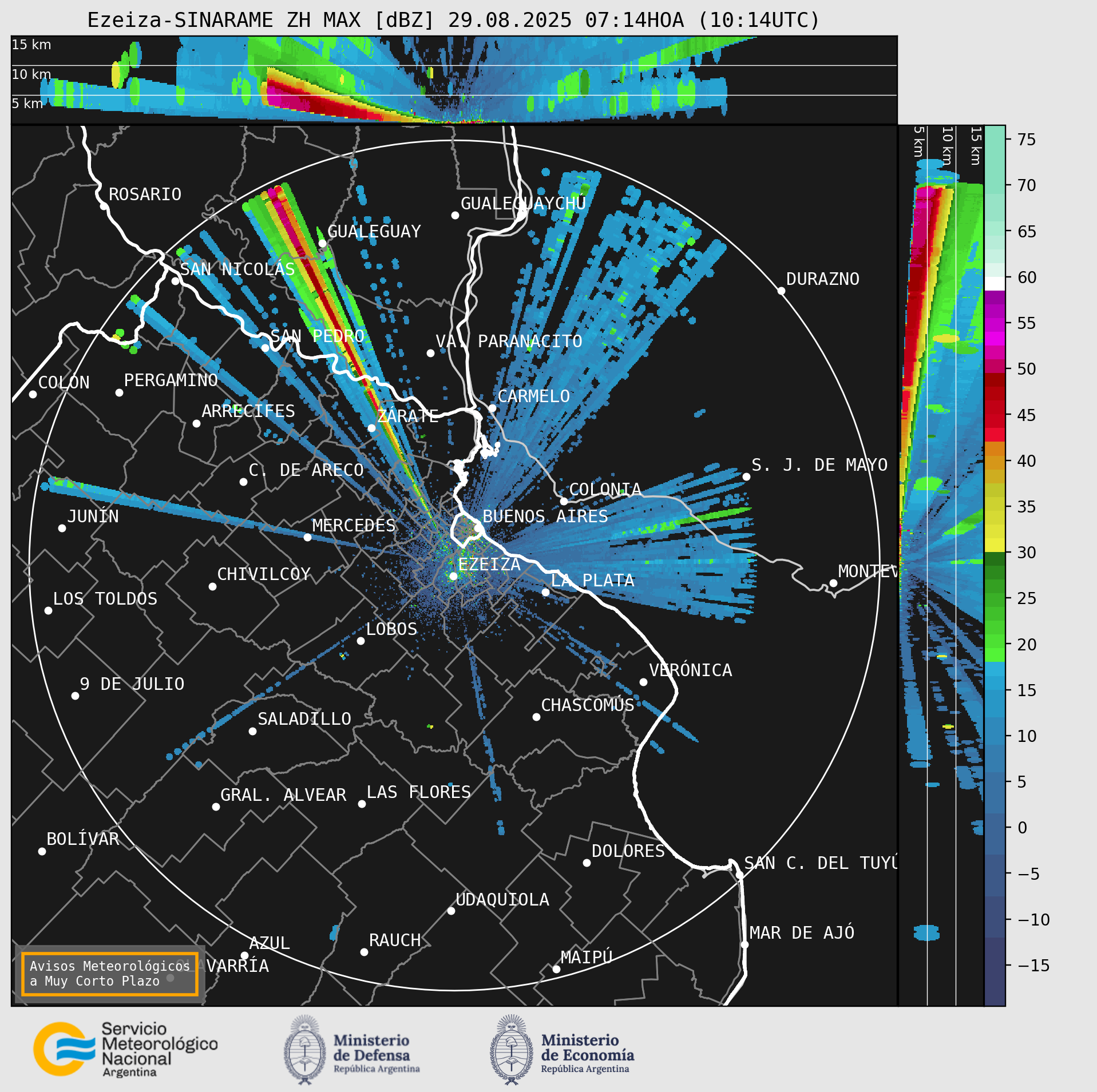The height and width of the screenshot is (1092, 1097).
Task: Click the 15 km label in right cross-section
Action: pyautogui.click(x=976, y=146)
